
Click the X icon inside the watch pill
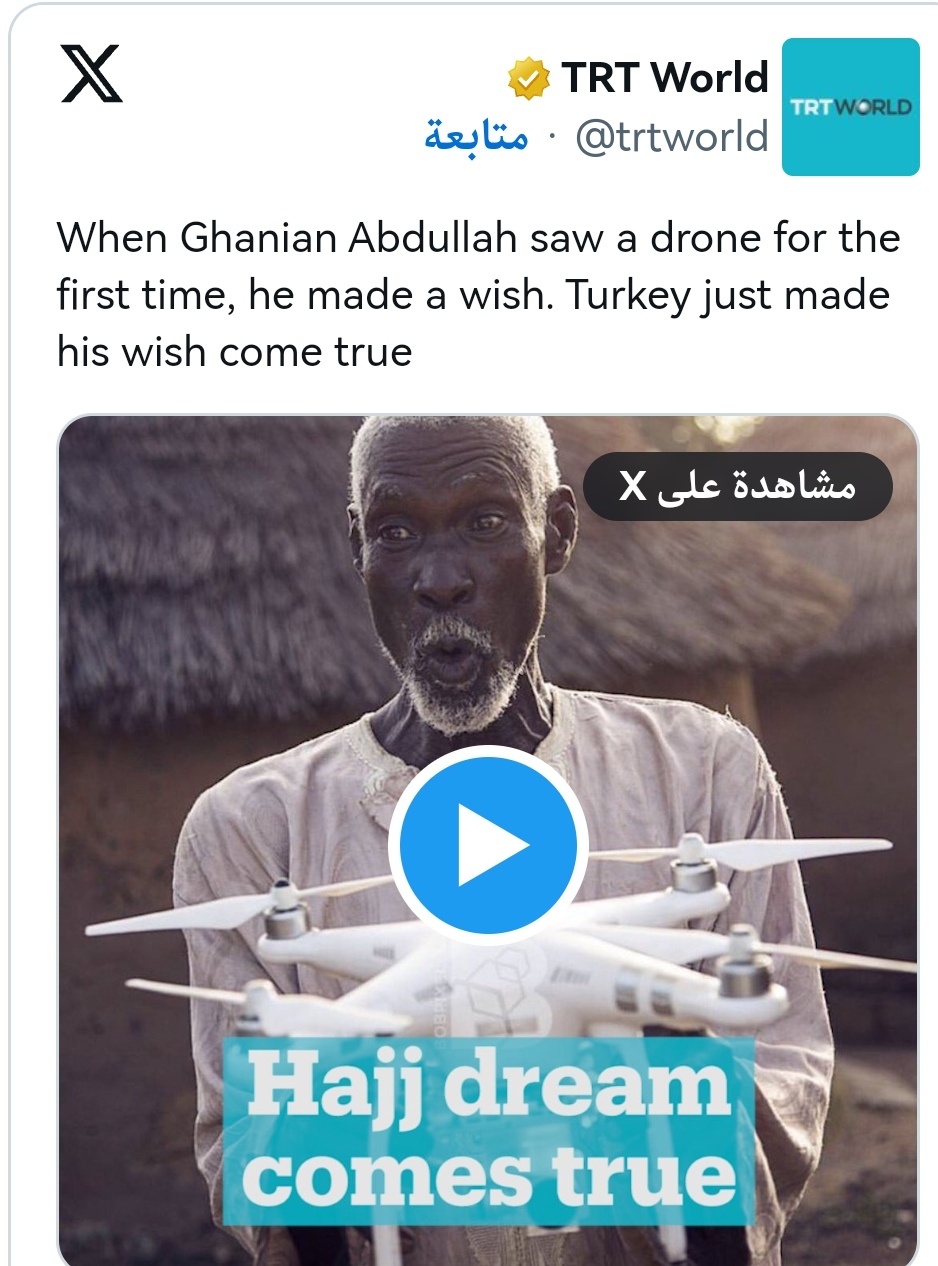[x=633, y=486]
